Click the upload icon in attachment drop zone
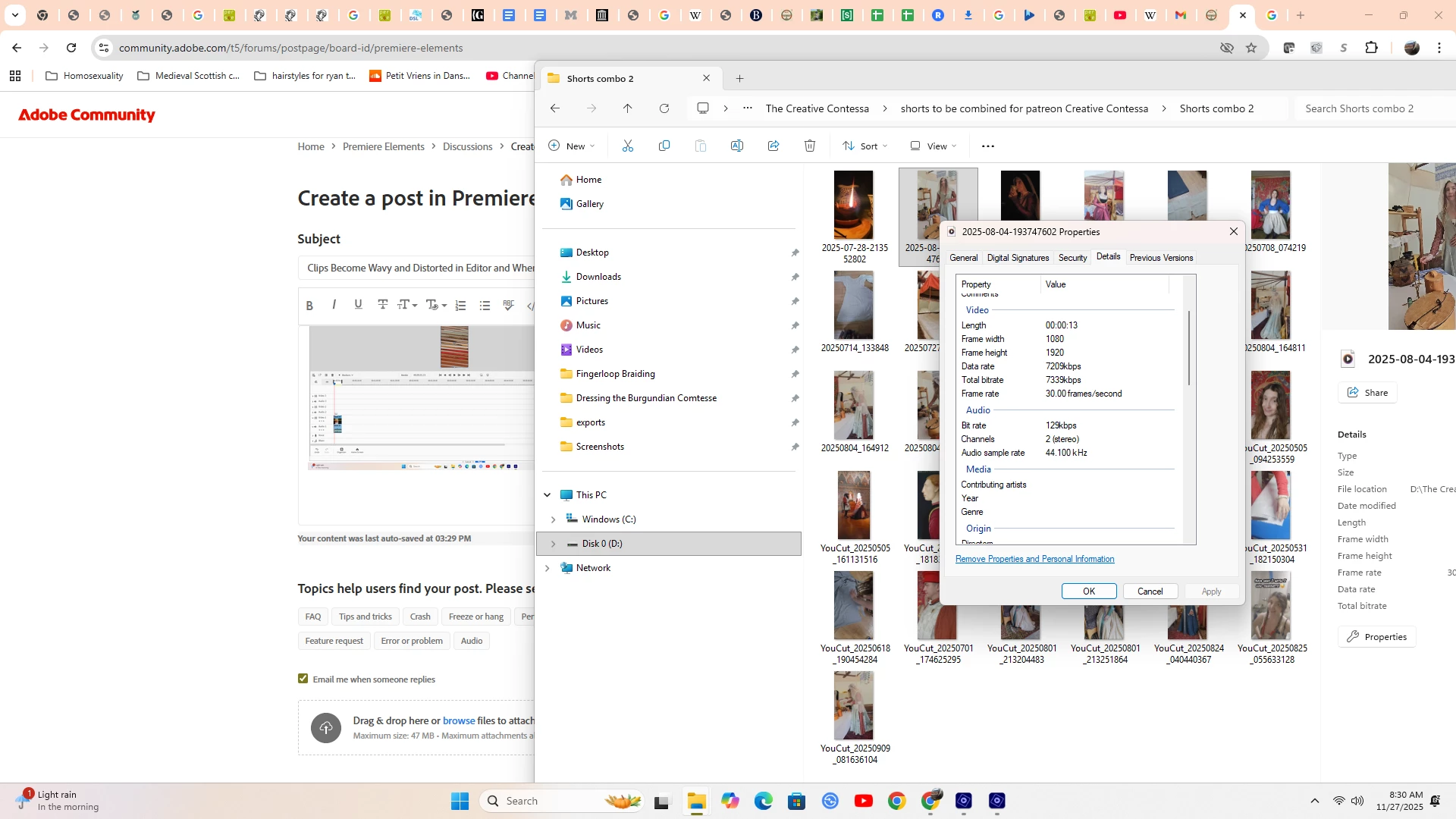 coord(326,728)
